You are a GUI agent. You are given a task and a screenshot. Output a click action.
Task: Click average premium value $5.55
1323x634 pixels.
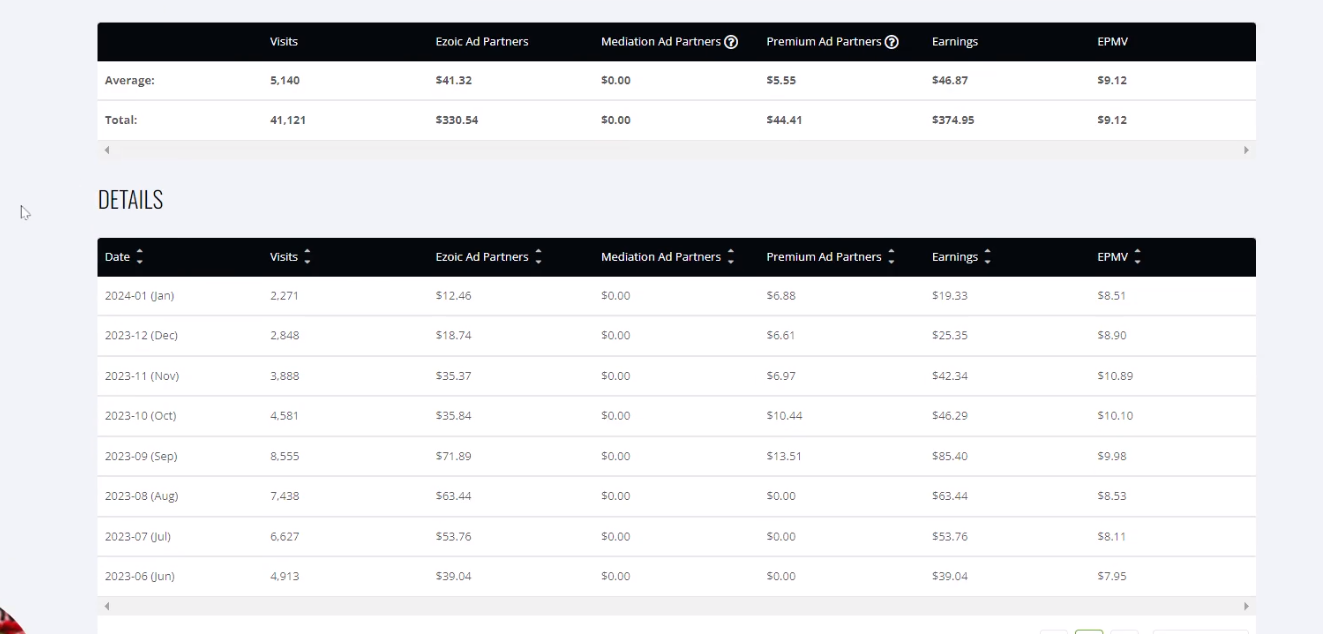click(781, 81)
